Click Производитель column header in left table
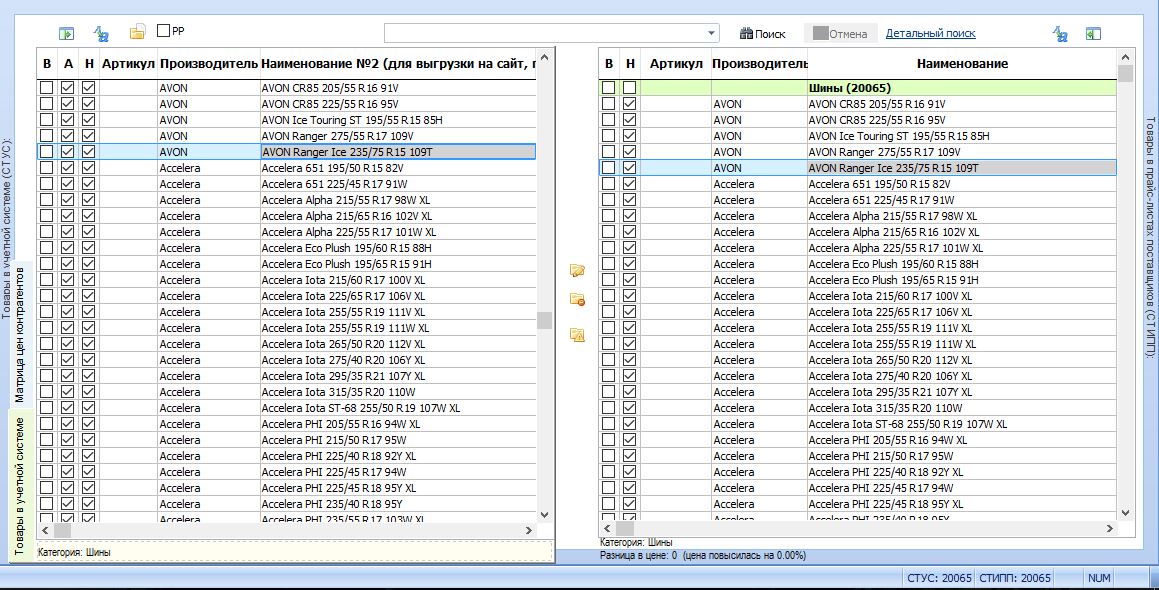 pyautogui.click(x=208, y=64)
